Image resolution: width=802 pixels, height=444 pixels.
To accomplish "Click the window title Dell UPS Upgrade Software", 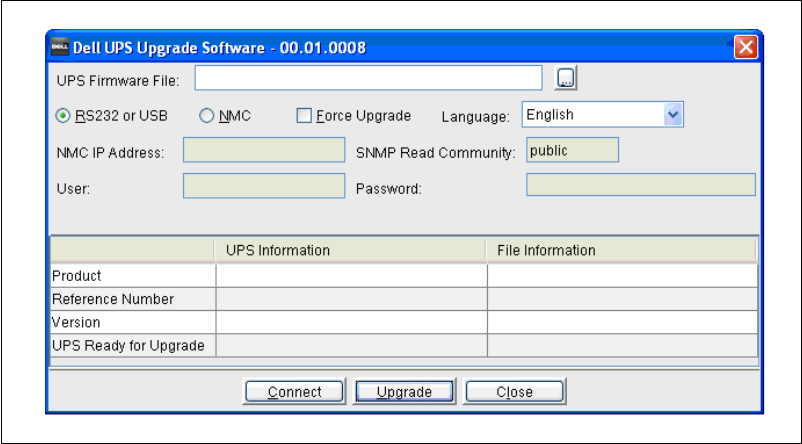I will [219, 48].
